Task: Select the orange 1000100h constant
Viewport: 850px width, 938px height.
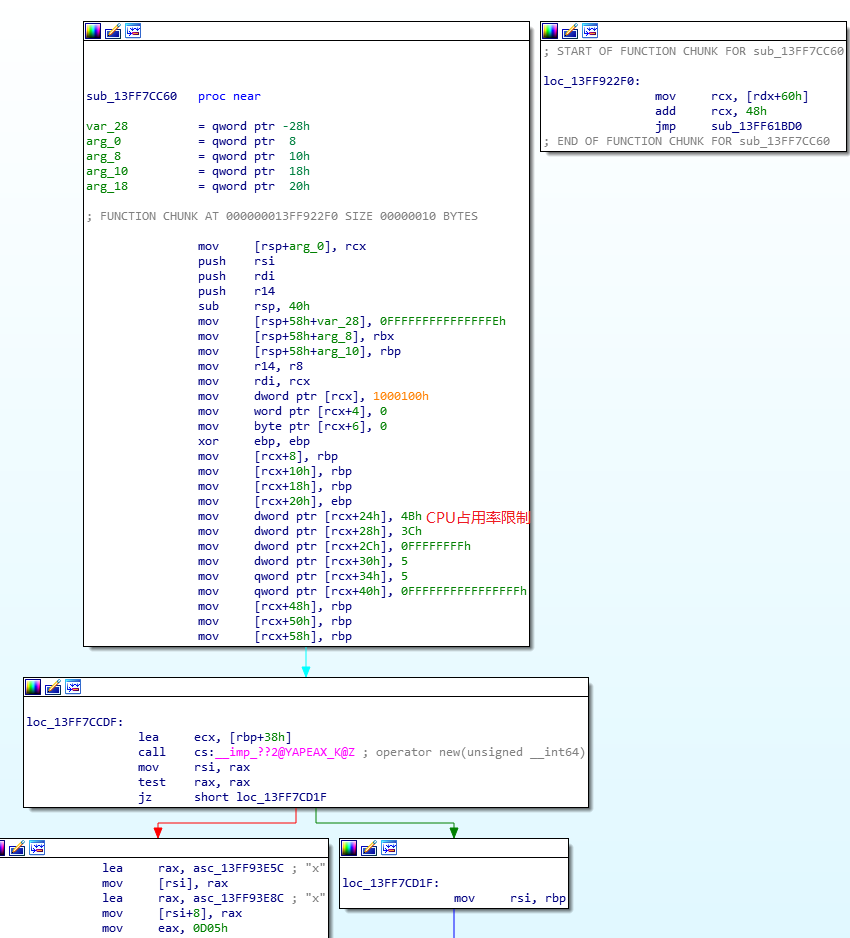Action: [401, 396]
